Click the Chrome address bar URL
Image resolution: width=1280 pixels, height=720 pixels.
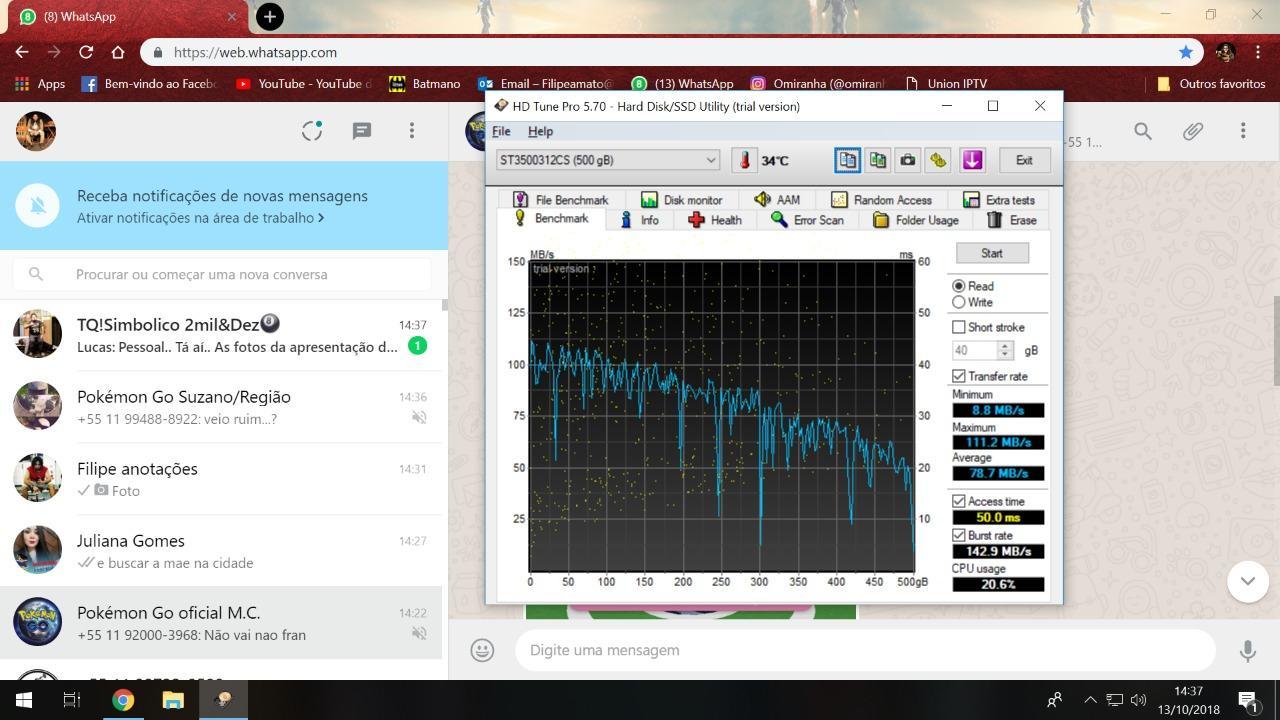(255, 52)
